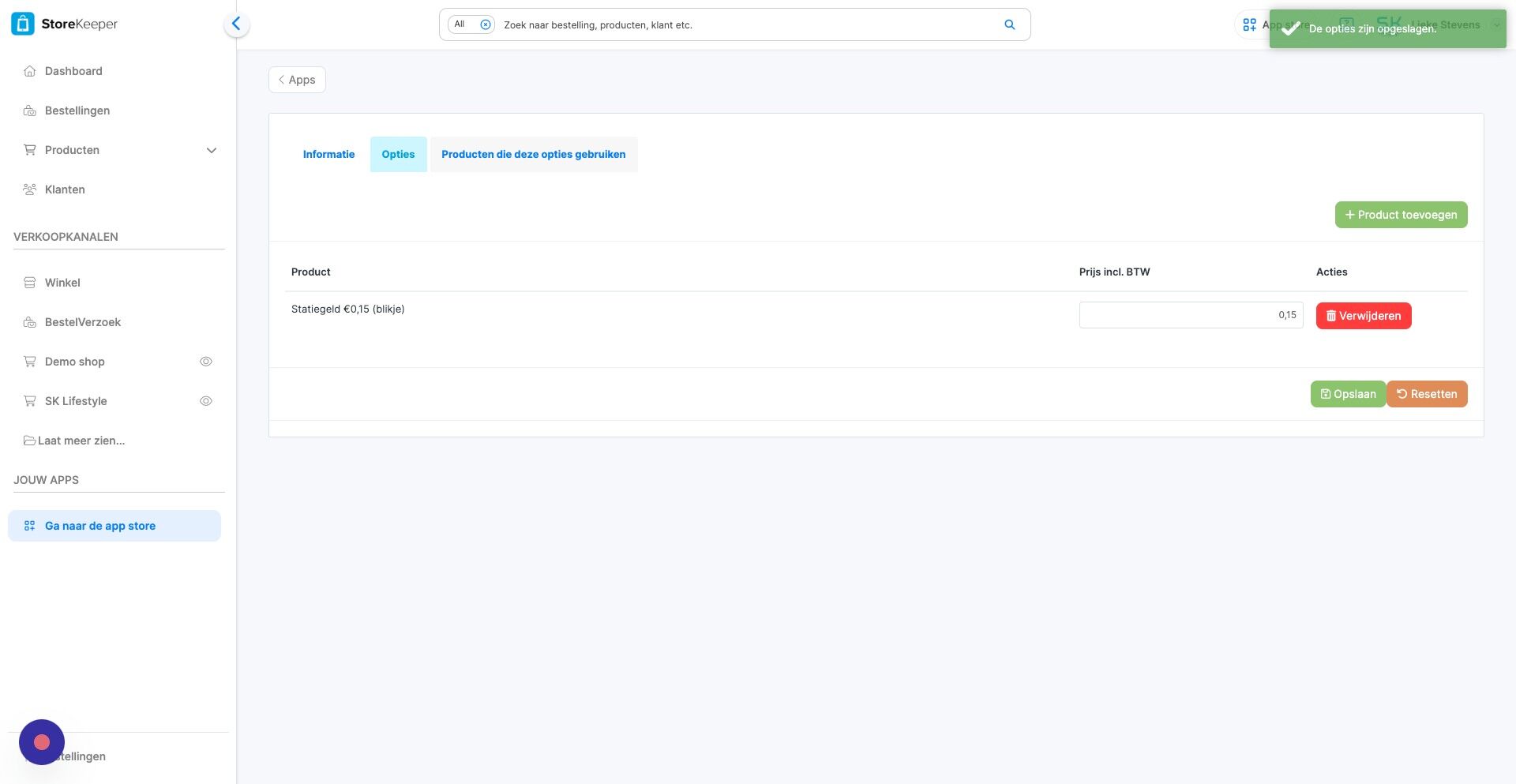Click the Dashboard home icon
Viewport: 1516px width, 784px height.
point(30,71)
